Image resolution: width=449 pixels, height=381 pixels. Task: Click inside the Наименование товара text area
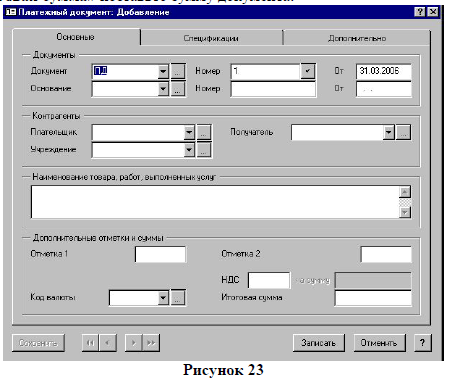(215, 202)
